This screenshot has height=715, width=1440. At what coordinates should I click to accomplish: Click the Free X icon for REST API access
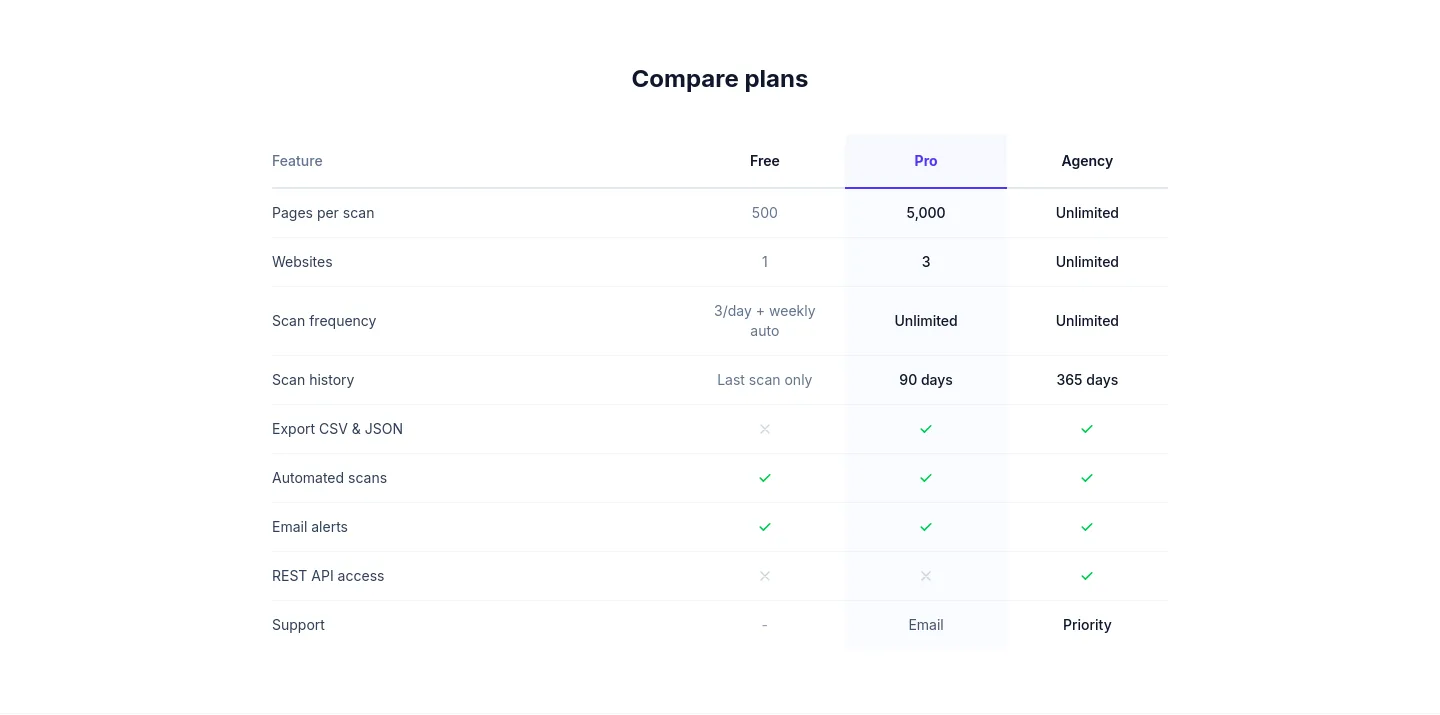(x=765, y=576)
